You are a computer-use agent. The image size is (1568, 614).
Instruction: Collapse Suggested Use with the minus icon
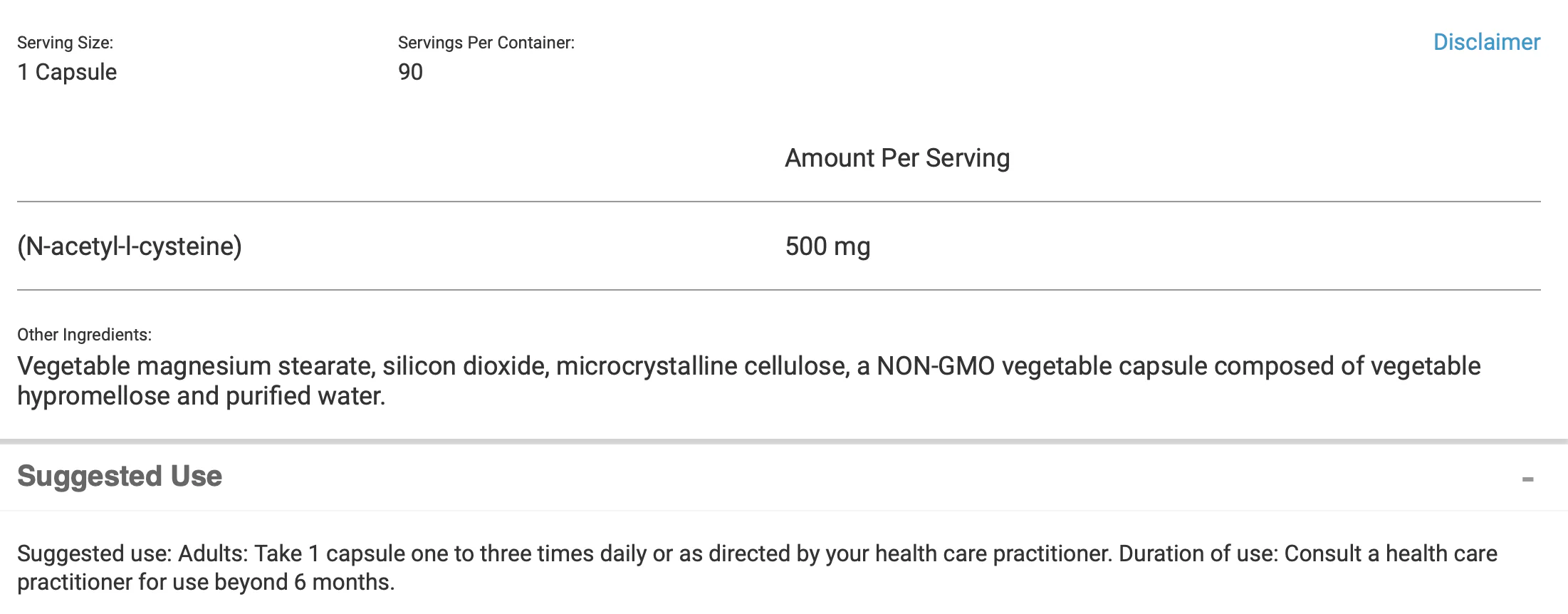[1527, 479]
